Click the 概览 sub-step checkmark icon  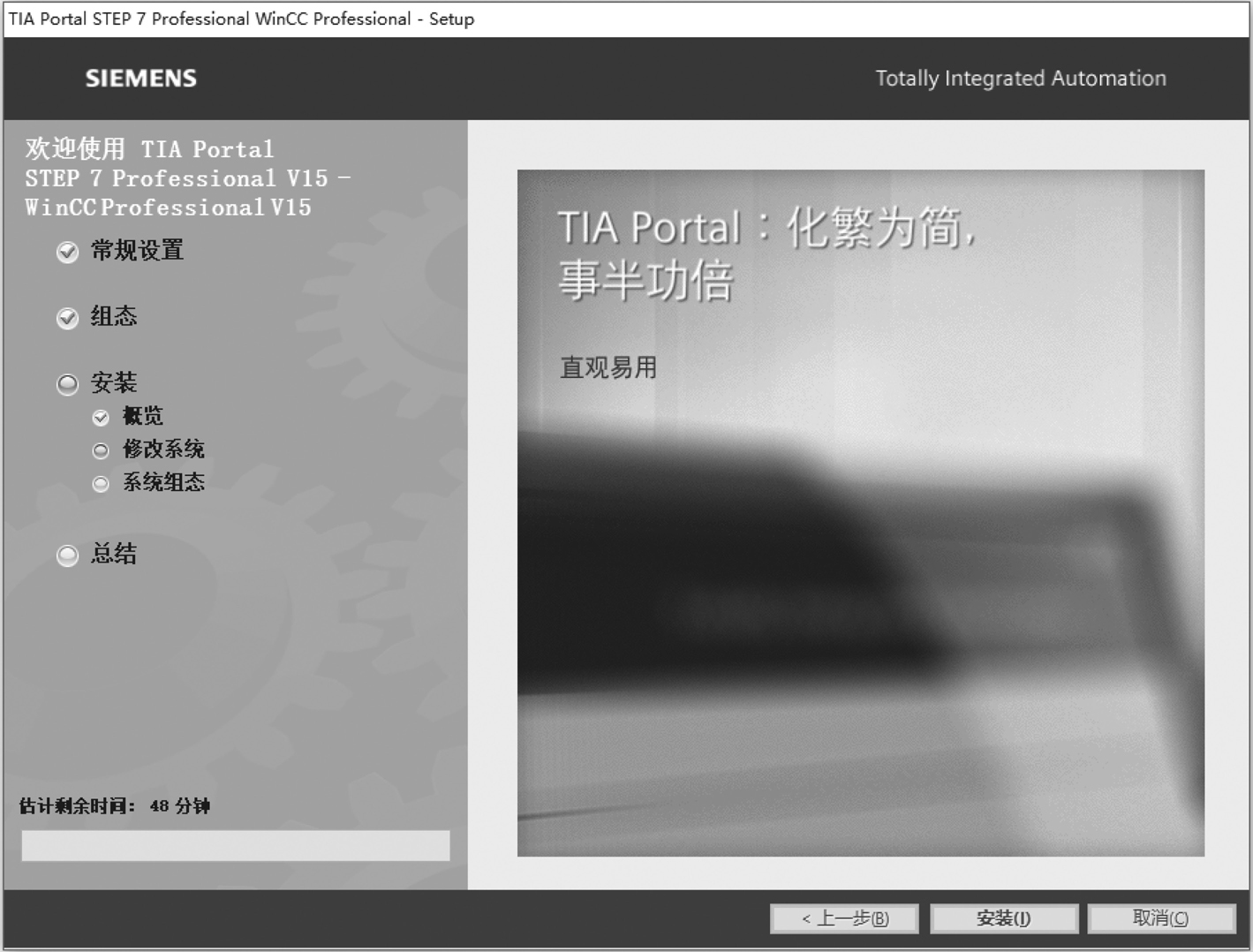point(101,418)
